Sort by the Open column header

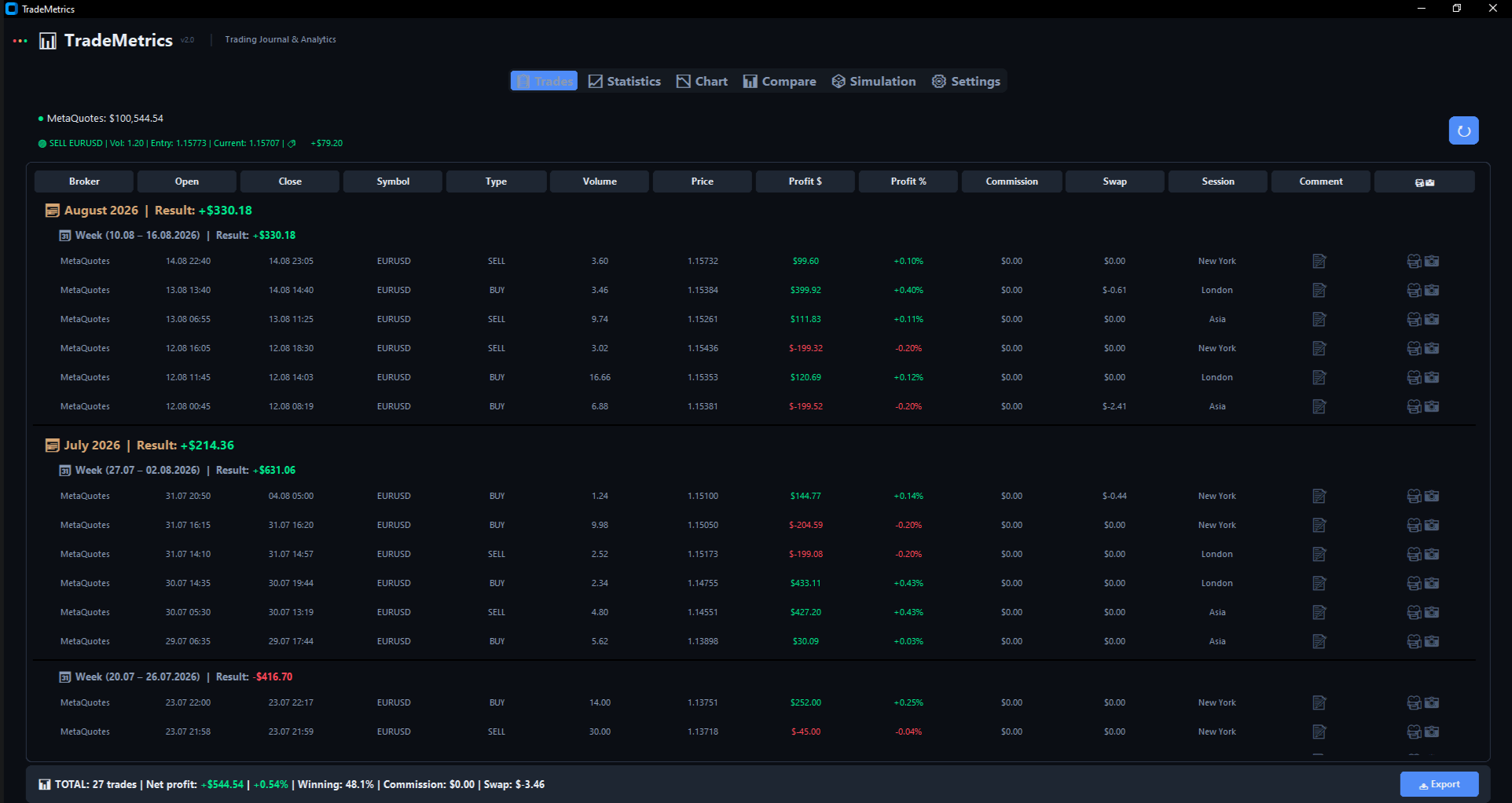(x=187, y=181)
